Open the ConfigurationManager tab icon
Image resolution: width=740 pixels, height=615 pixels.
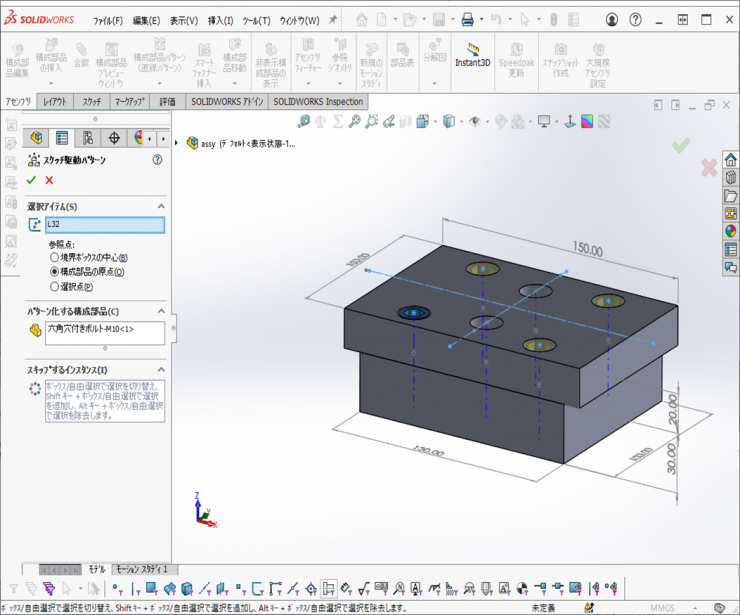coord(88,138)
